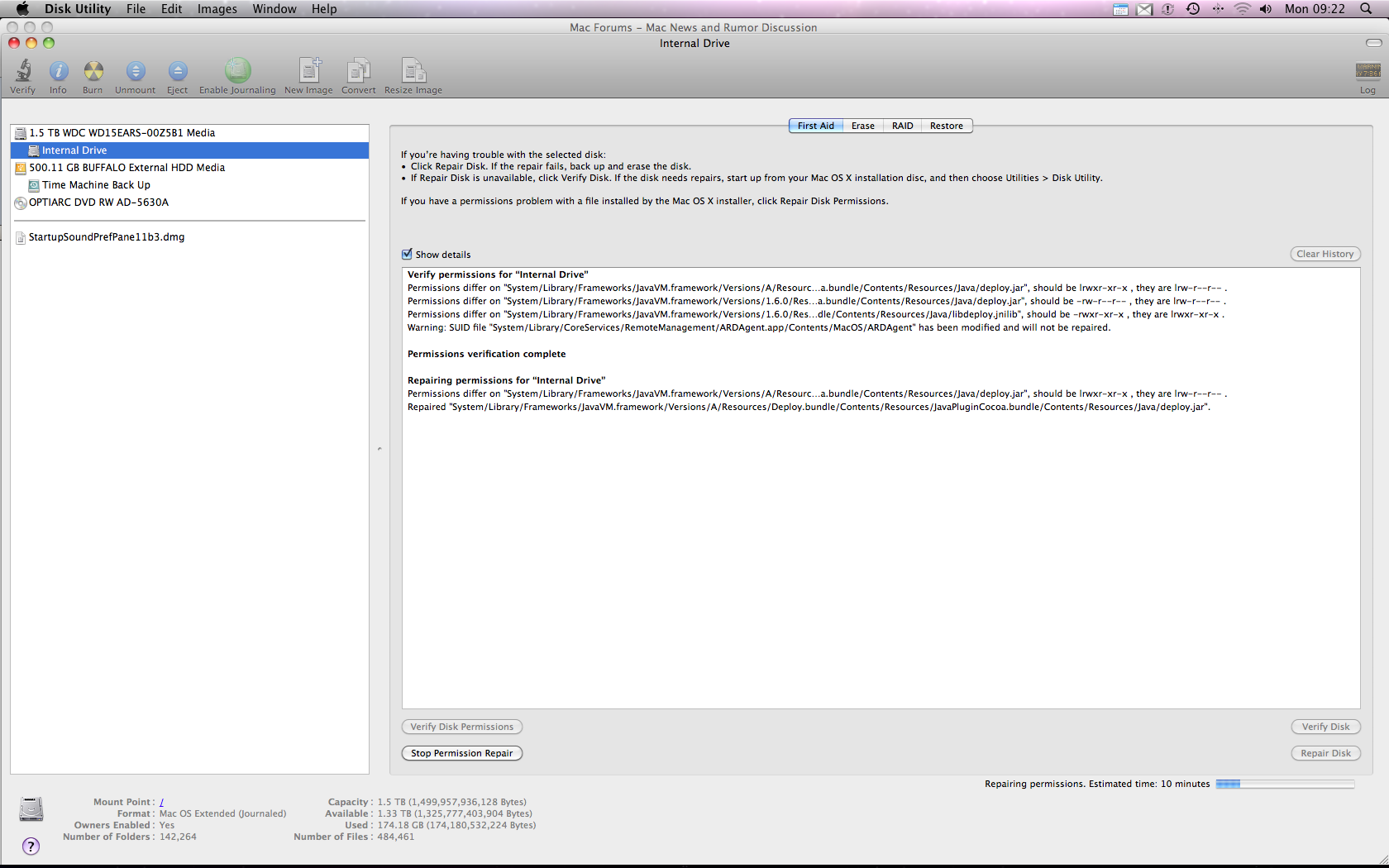The height and width of the screenshot is (868, 1389).
Task: Click the "Permissions verification complete" log line
Action: [486, 355]
